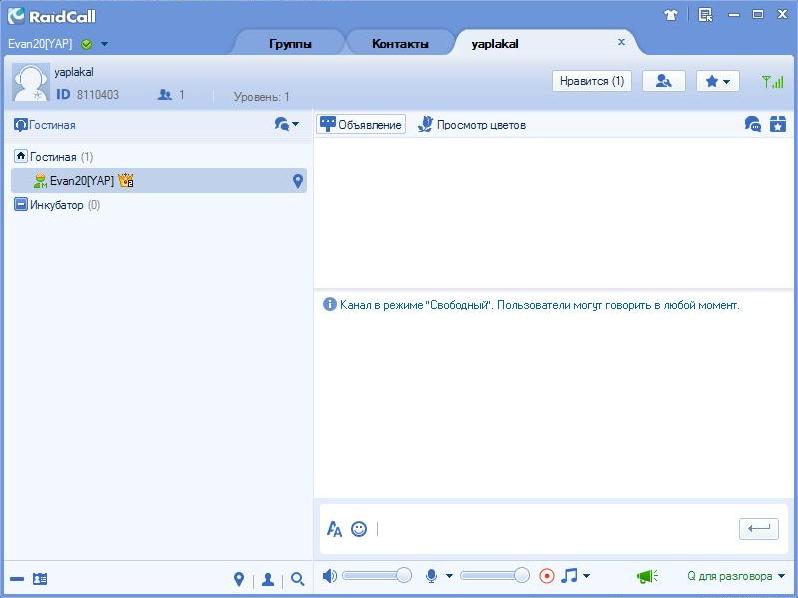Click the Нравится (1) button
The height and width of the screenshot is (598, 798).
[592, 81]
